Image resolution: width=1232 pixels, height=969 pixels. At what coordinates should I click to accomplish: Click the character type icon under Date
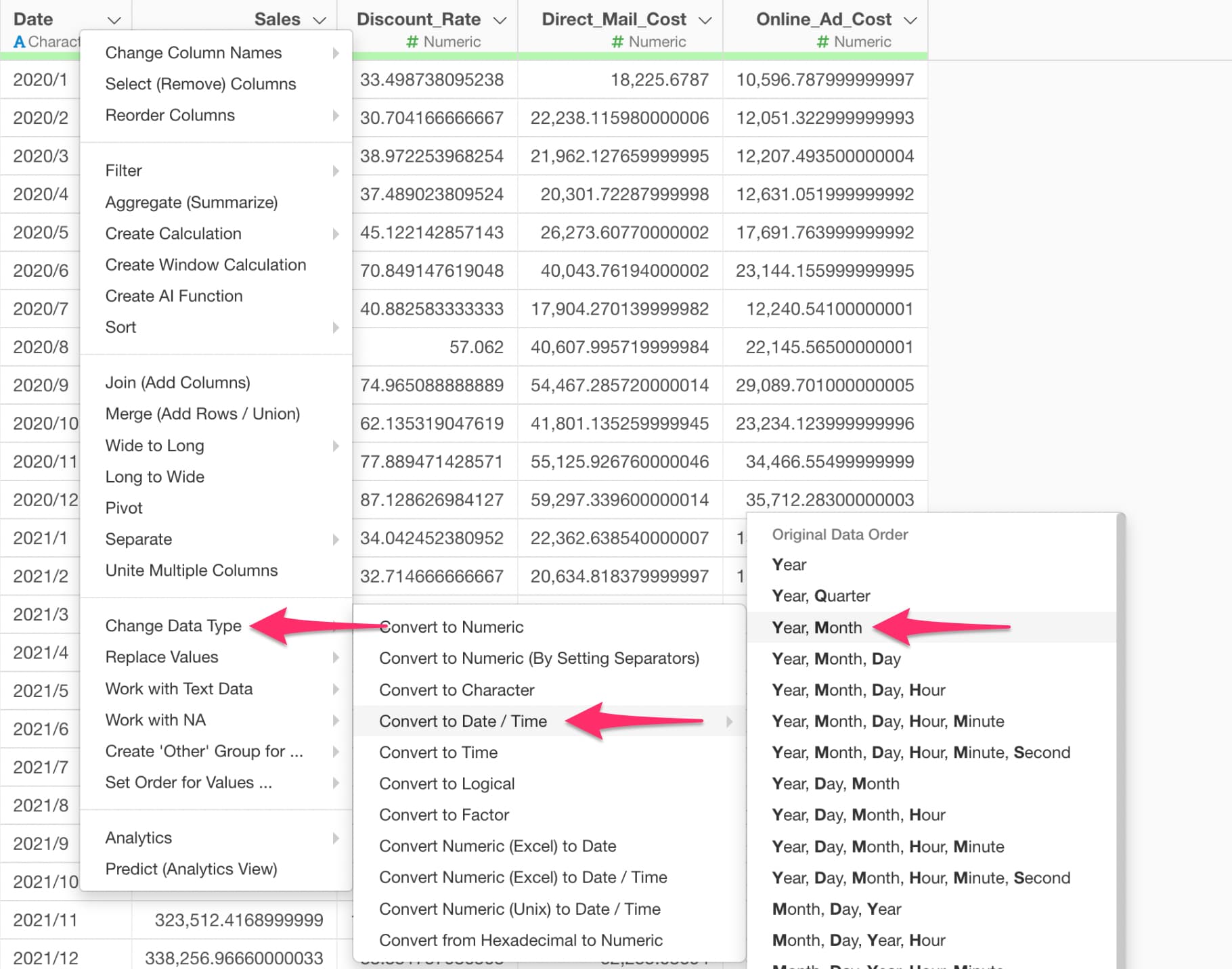coord(20,42)
